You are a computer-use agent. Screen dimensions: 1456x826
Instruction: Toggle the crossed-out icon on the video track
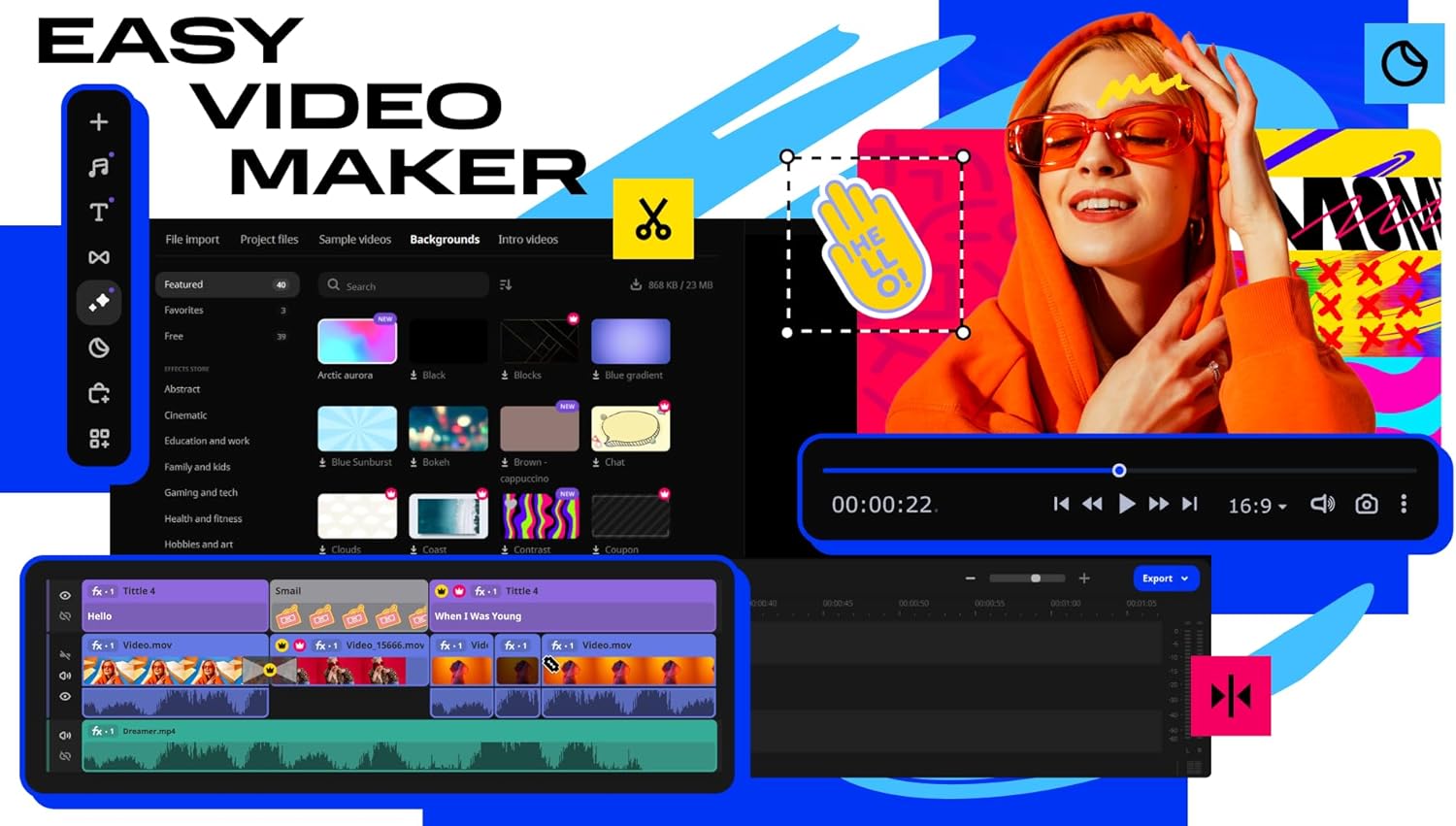point(65,655)
